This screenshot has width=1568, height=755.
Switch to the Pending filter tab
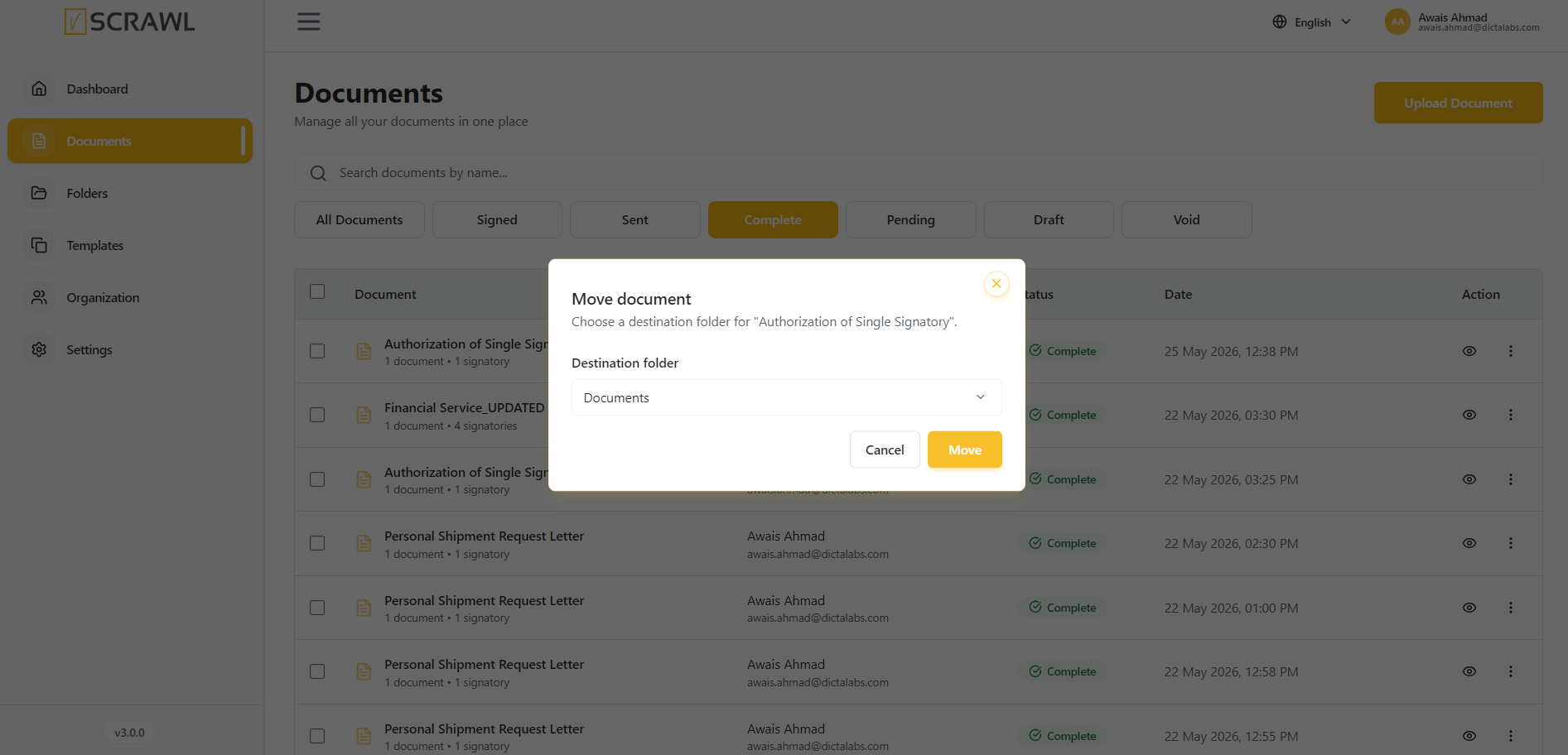(x=910, y=219)
